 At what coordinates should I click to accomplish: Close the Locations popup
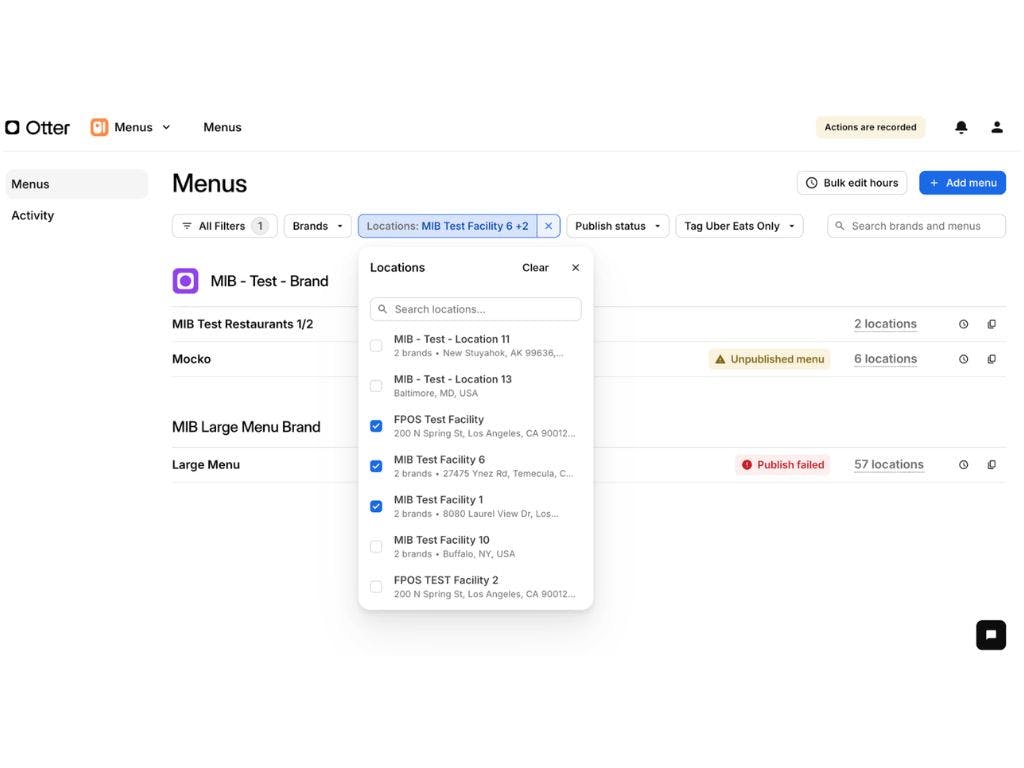point(575,268)
